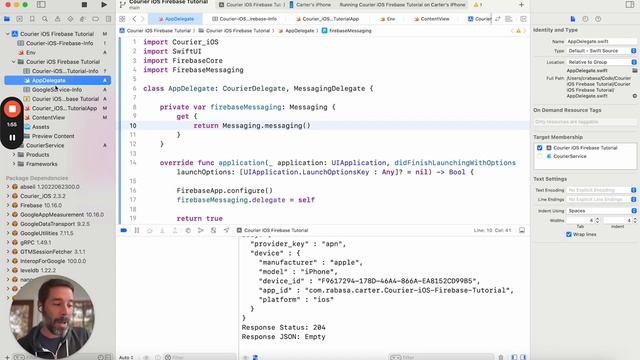This screenshot has height=360, width=640.
Task: Open the Issue navigator warning icon
Action: pos(58,19)
